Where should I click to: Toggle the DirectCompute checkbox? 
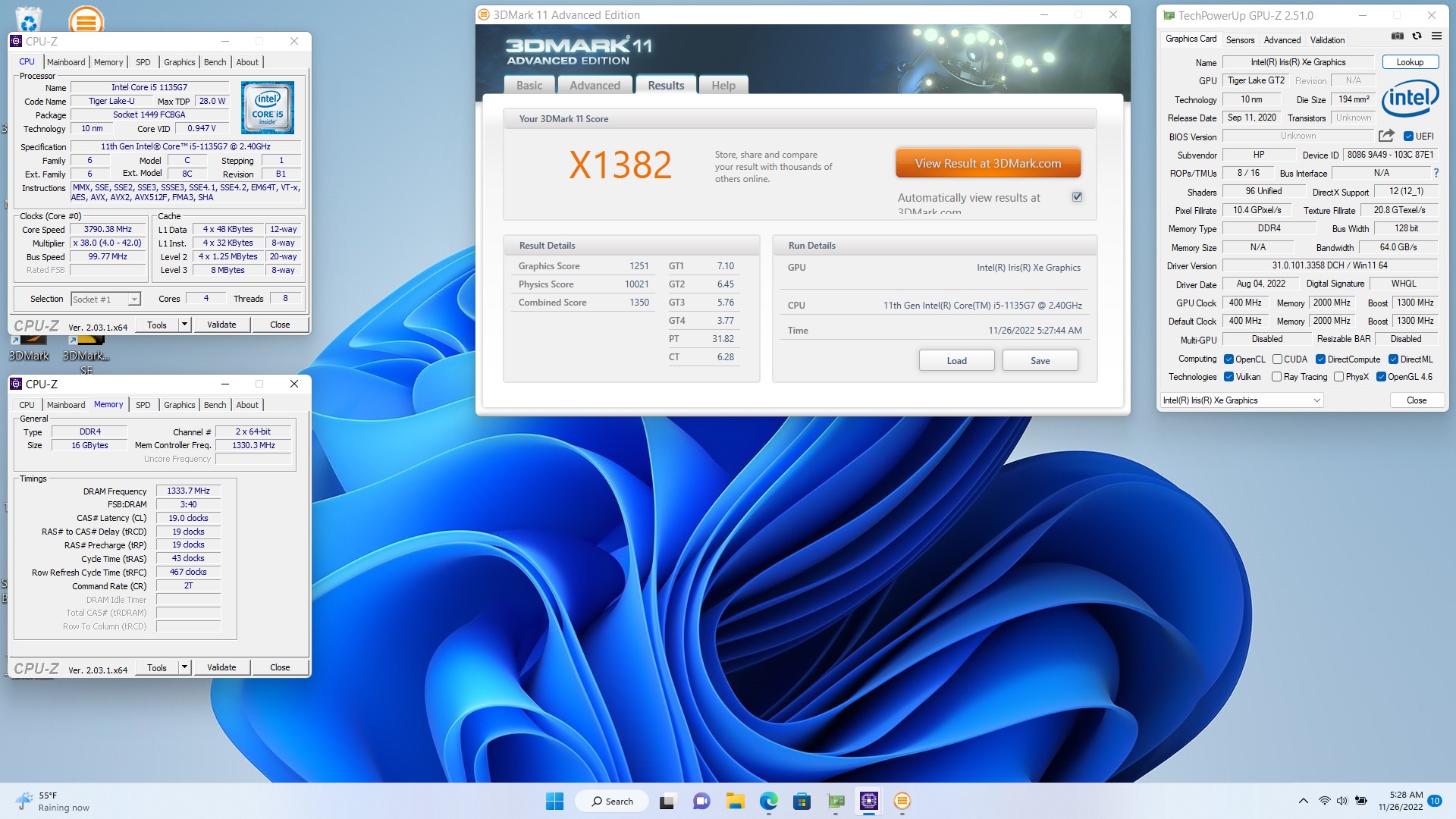pyautogui.click(x=1320, y=359)
